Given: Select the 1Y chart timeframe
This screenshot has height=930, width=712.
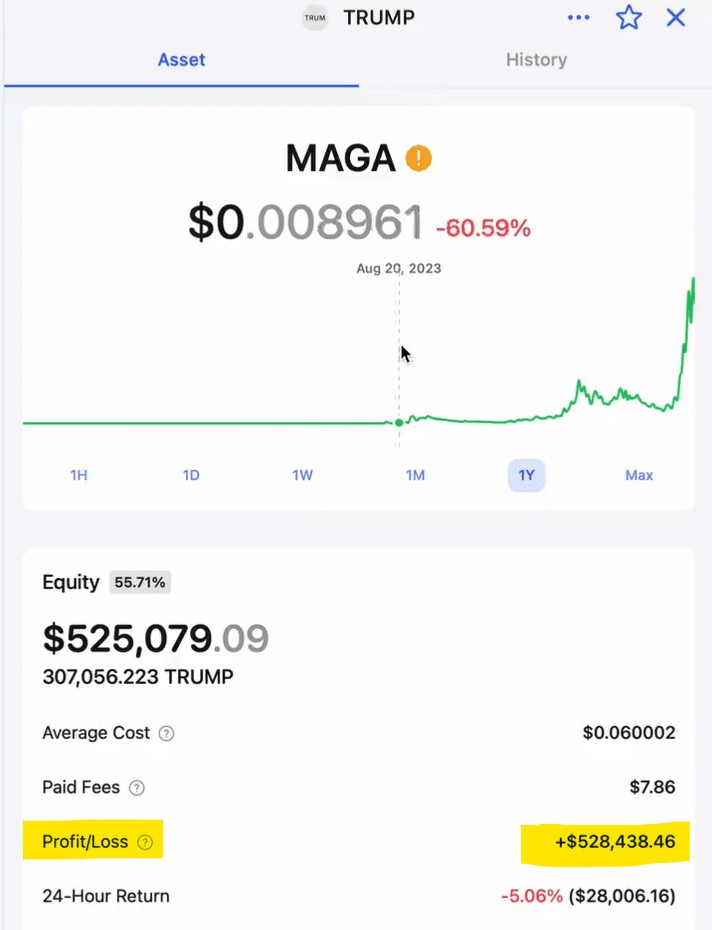Looking at the screenshot, I should (x=526, y=475).
